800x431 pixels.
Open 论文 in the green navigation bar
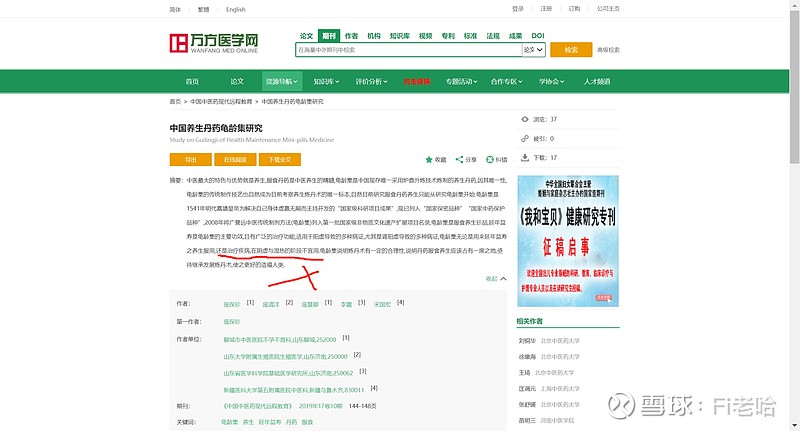237,81
